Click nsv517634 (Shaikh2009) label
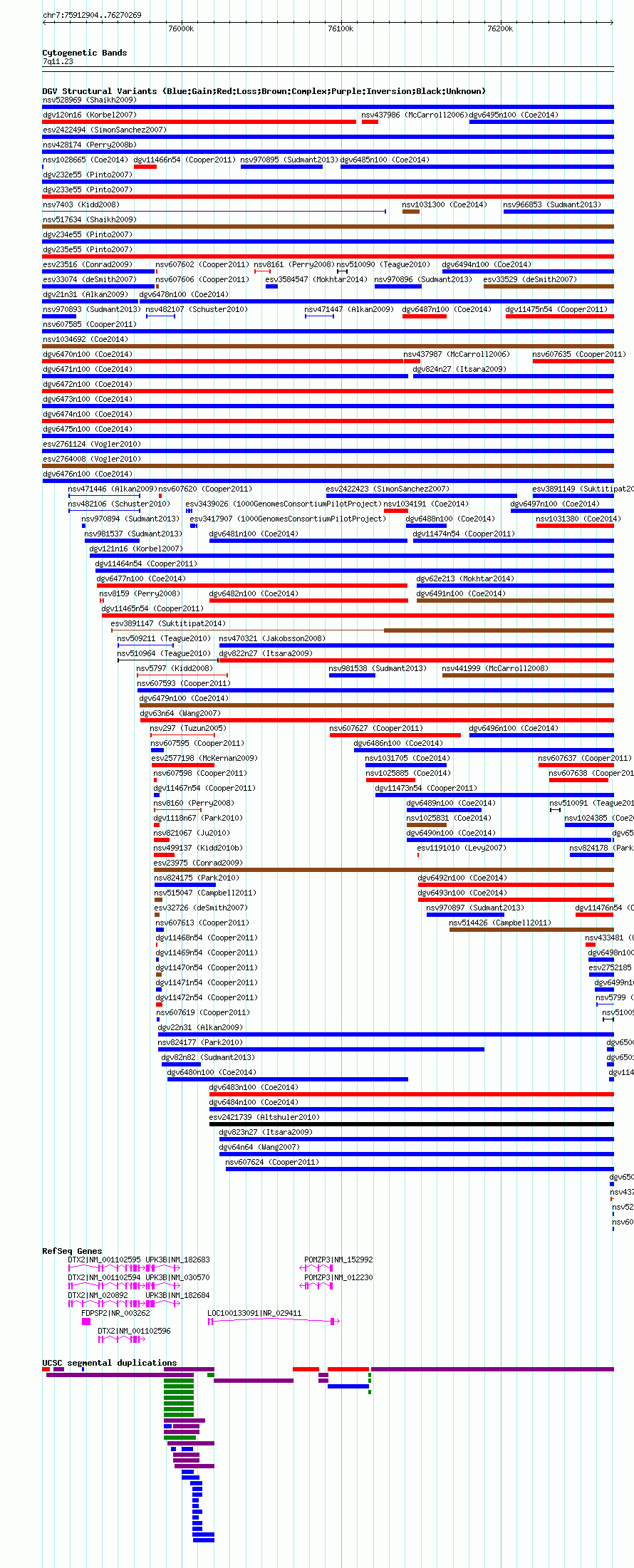This screenshot has width=634, height=1568. [x=90, y=219]
